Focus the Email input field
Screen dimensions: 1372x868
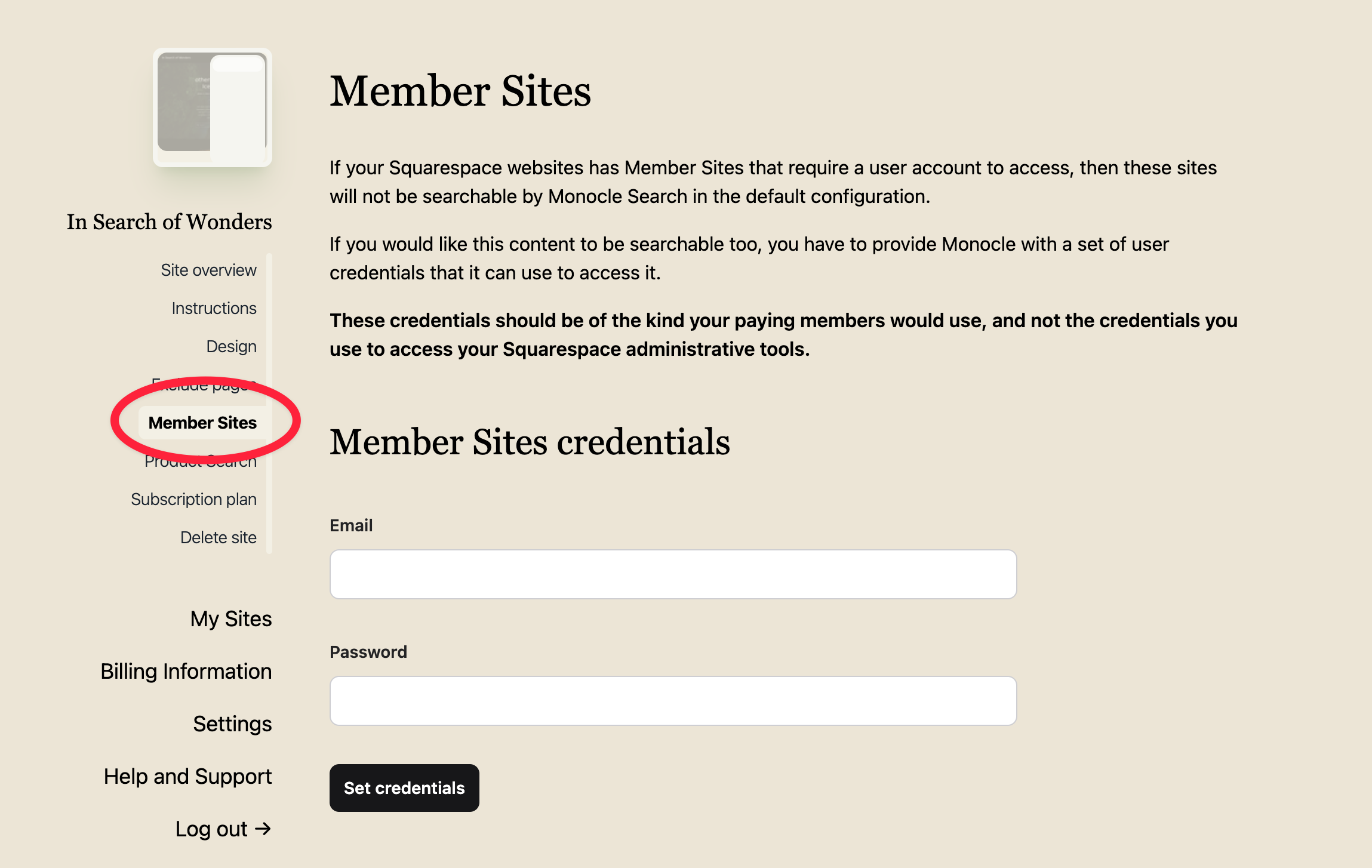tap(673, 574)
